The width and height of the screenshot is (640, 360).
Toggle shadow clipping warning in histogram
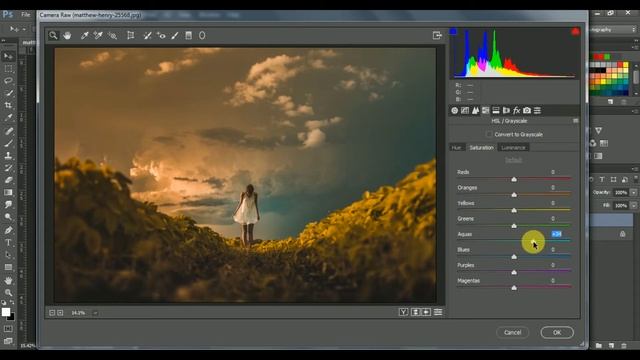click(453, 31)
